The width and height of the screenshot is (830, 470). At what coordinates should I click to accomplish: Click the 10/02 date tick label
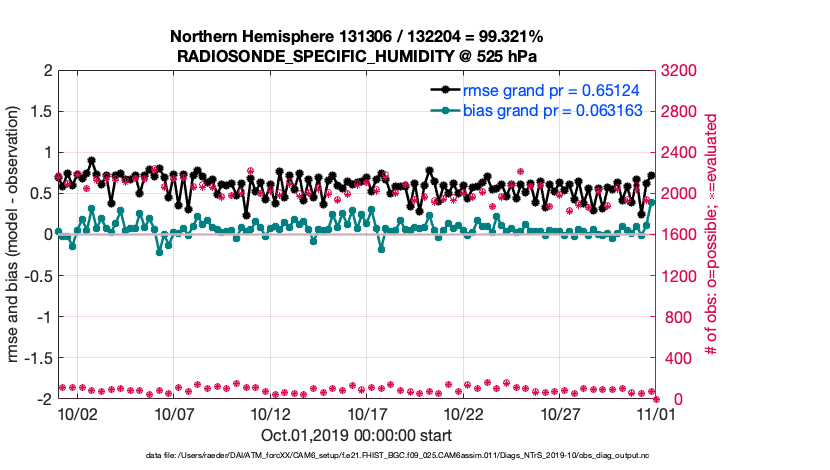(x=77, y=414)
